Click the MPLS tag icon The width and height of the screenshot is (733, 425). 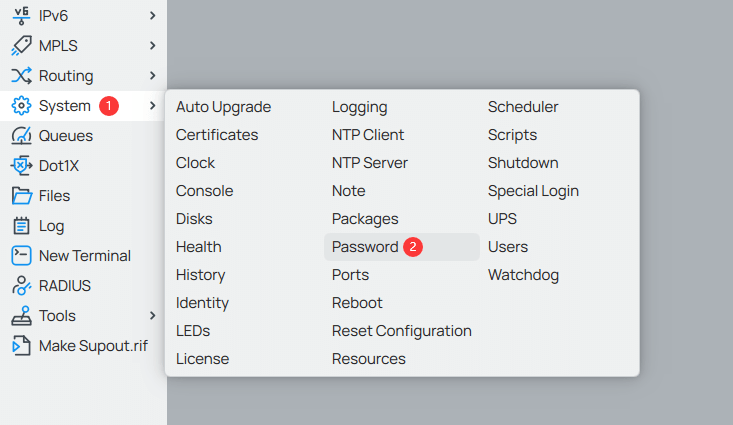tap(21, 46)
